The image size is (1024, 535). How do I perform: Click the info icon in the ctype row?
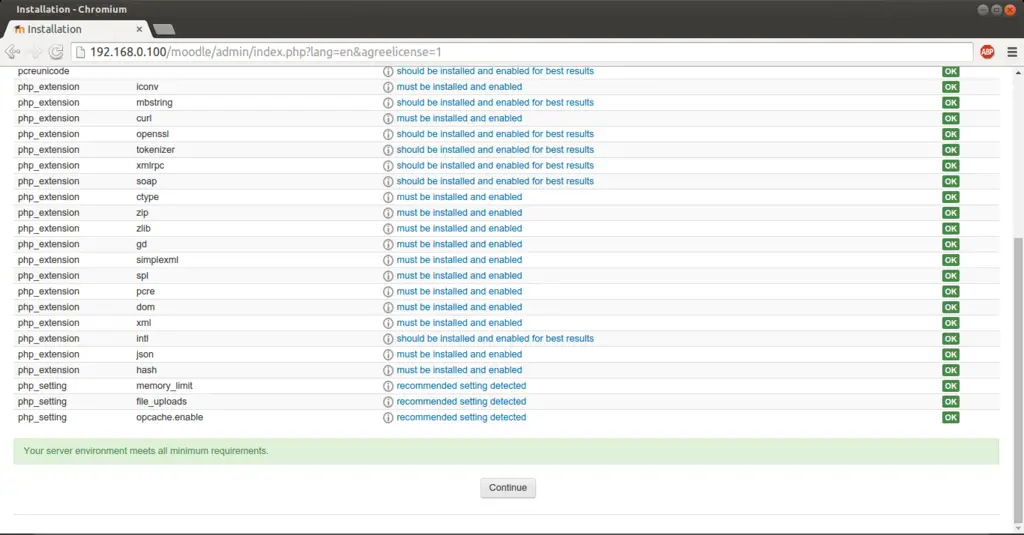388,197
